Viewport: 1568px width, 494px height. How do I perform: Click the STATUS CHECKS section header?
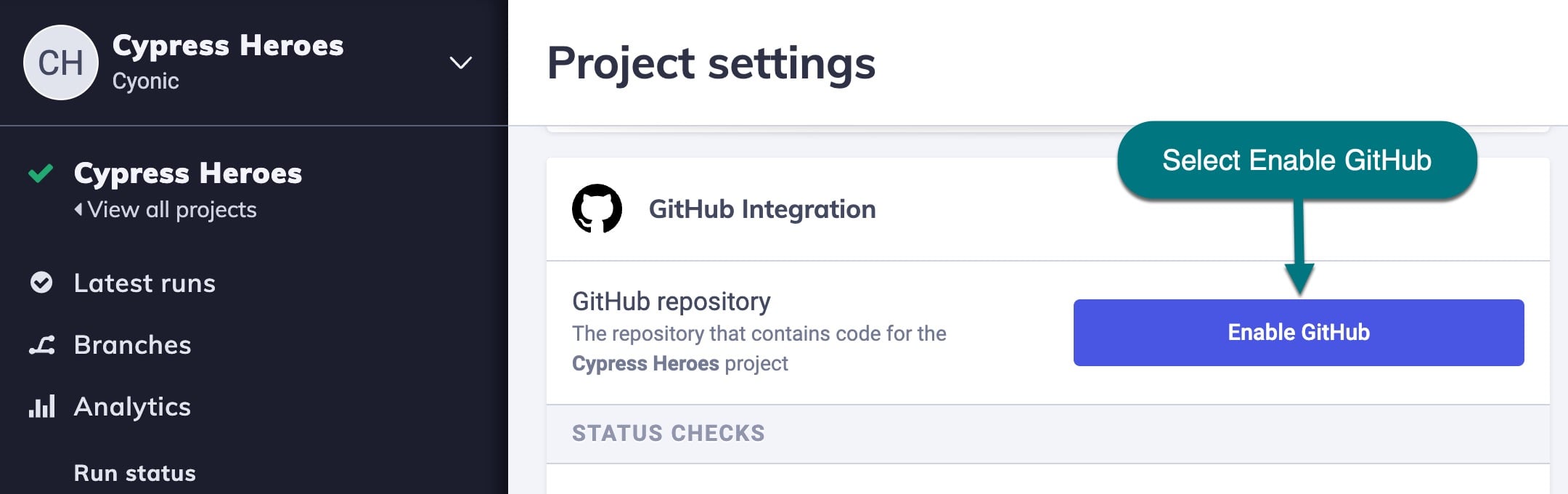pos(668,434)
